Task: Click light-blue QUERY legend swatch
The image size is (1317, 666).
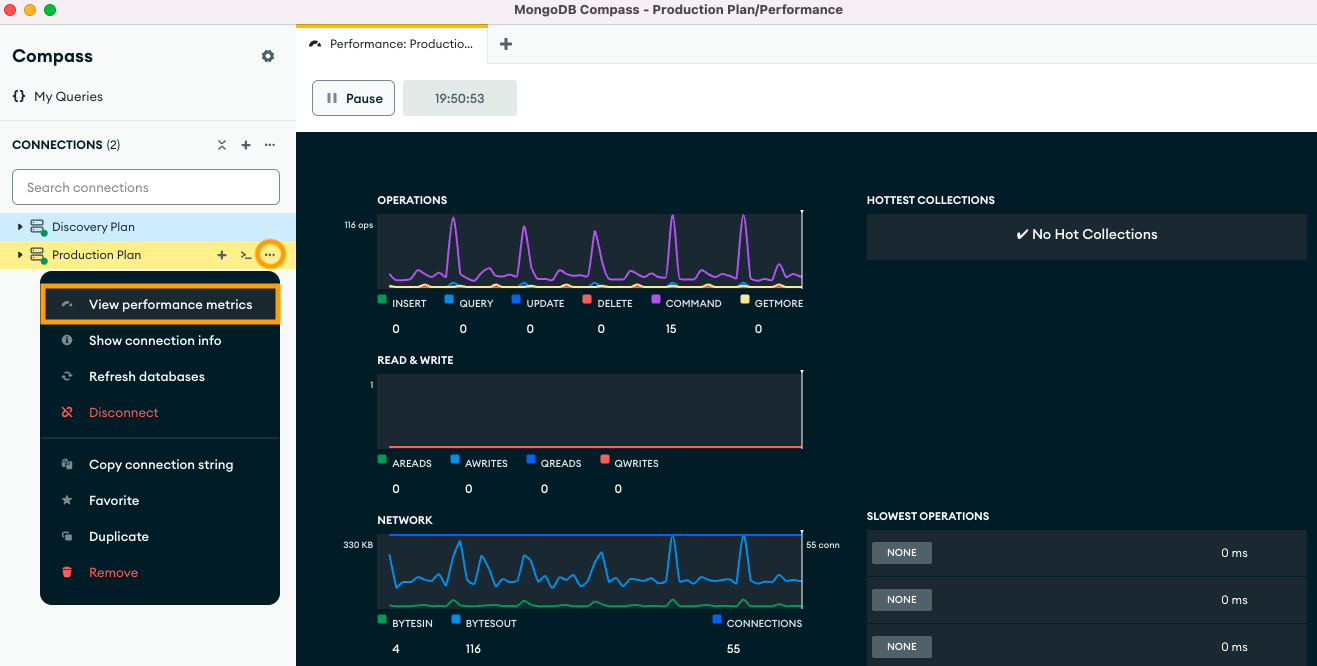Action: 449,299
